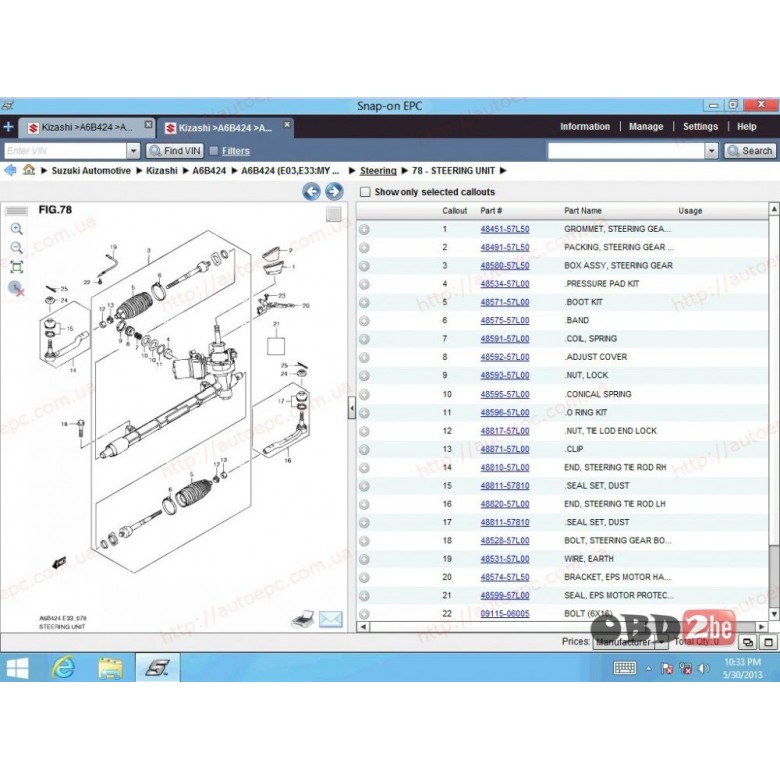Select row icon for .BOOT KIT
This screenshot has width=780, height=780.
364,302
